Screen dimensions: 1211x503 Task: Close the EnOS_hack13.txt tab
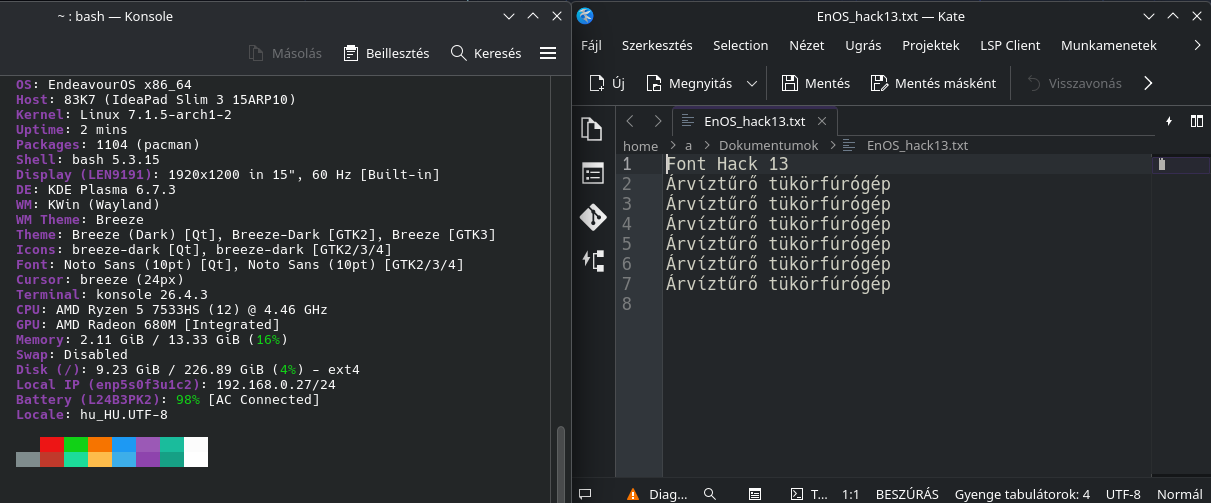click(823, 121)
